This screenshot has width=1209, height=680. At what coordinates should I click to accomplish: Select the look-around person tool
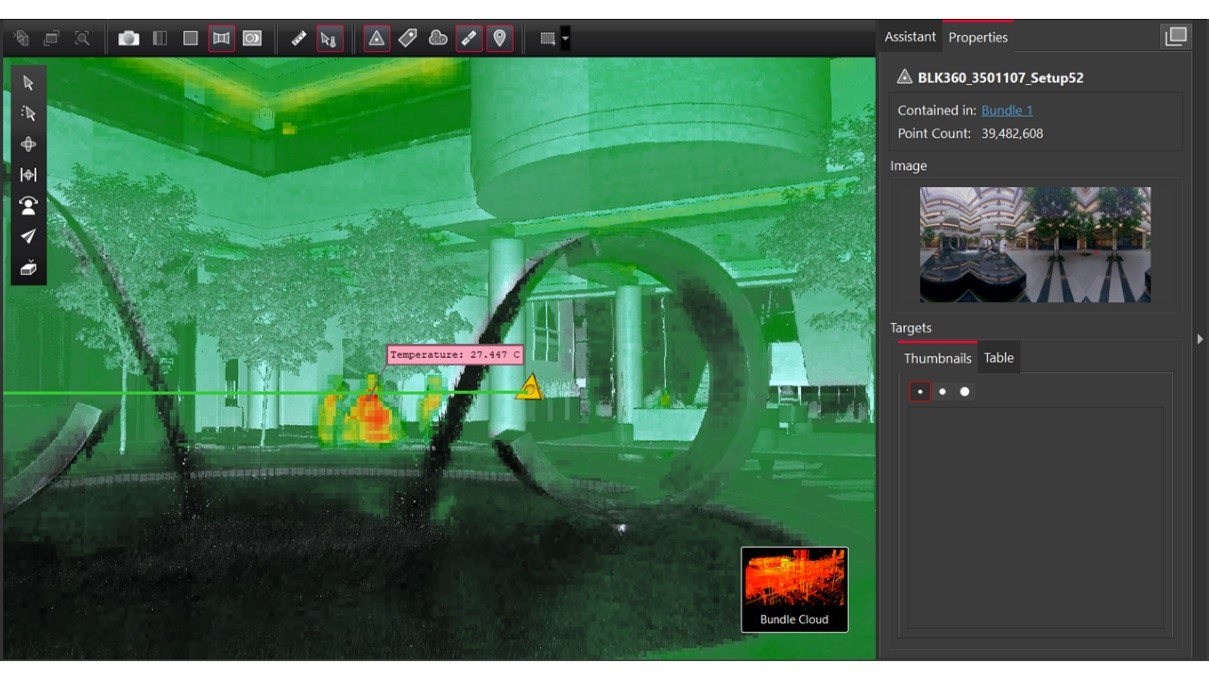[x=28, y=206]
